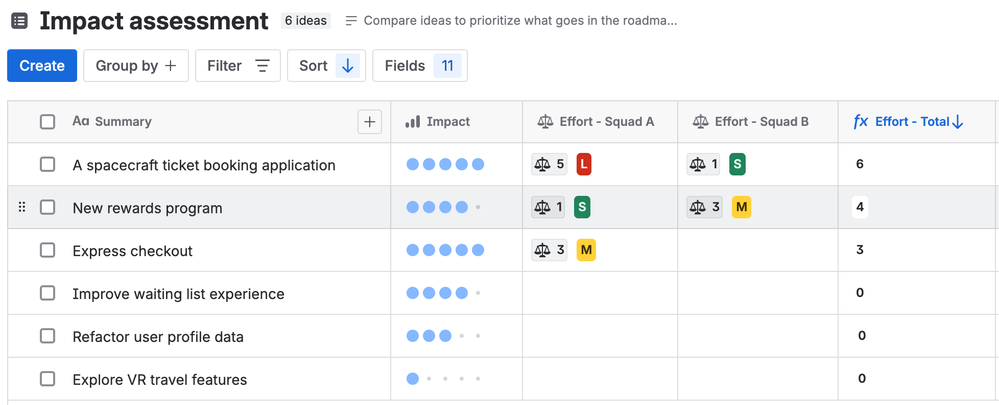The height and width of the screenshot is (405, 999).
Task: Open the Filter dropdown
Action: coord(238,66)
